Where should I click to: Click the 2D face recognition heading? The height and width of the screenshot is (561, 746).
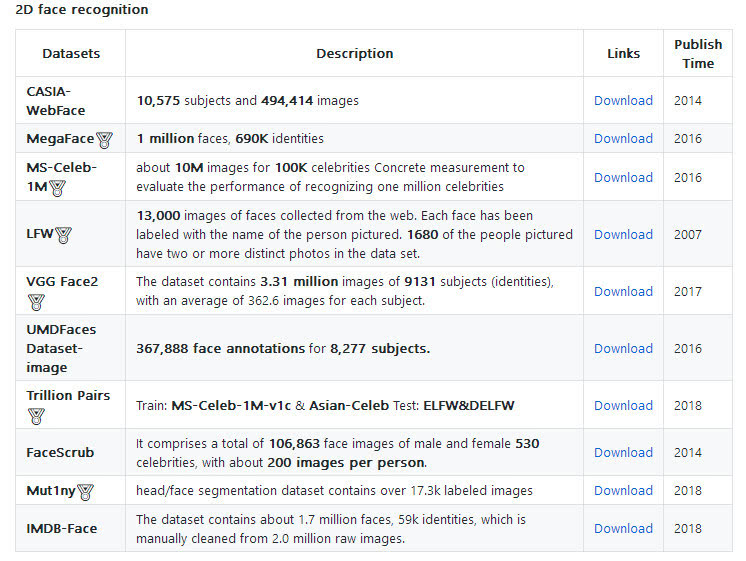pyautogui.click(x=82, y=10)
